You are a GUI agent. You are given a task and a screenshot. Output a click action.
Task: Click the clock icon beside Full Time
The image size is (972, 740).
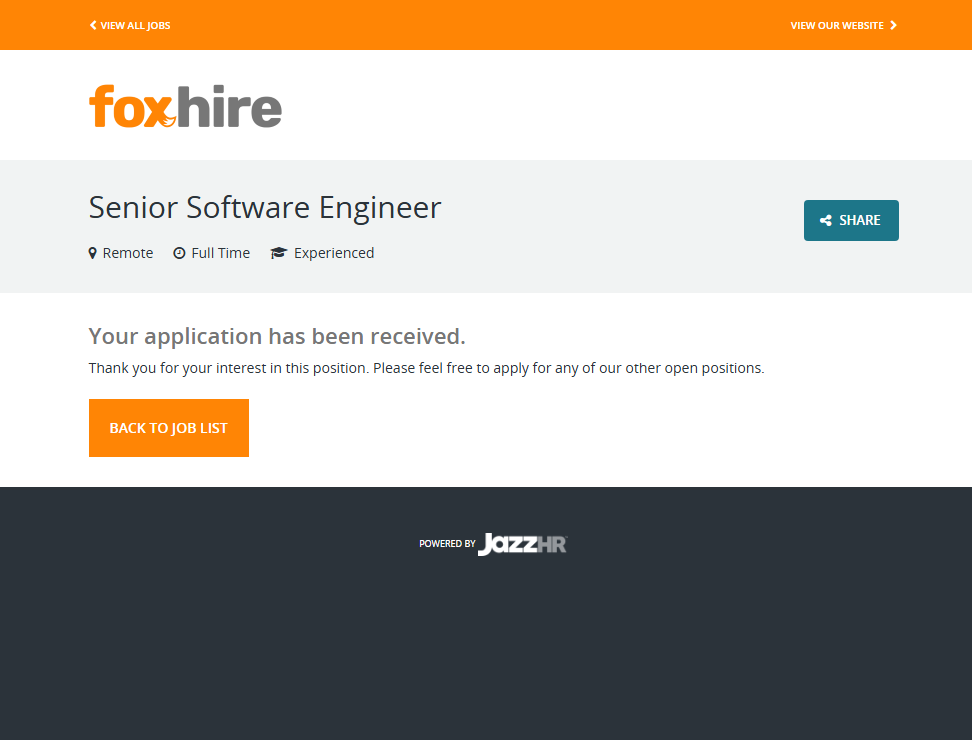pos(179,253)
